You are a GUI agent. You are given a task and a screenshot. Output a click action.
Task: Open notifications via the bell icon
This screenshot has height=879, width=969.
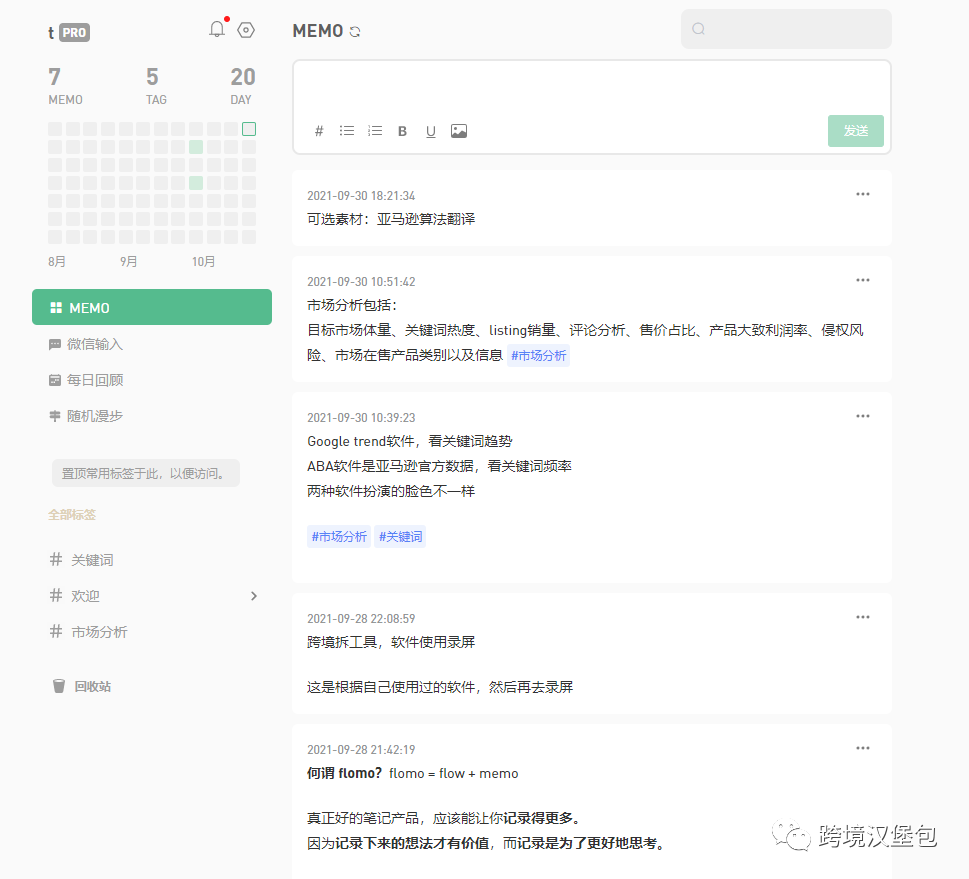[x=216, y=30]
